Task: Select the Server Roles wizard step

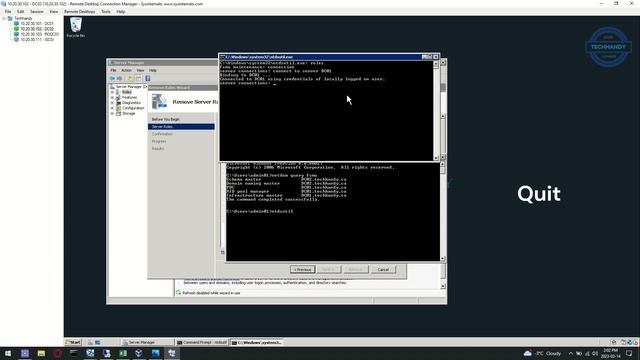Action: (181, 127)
